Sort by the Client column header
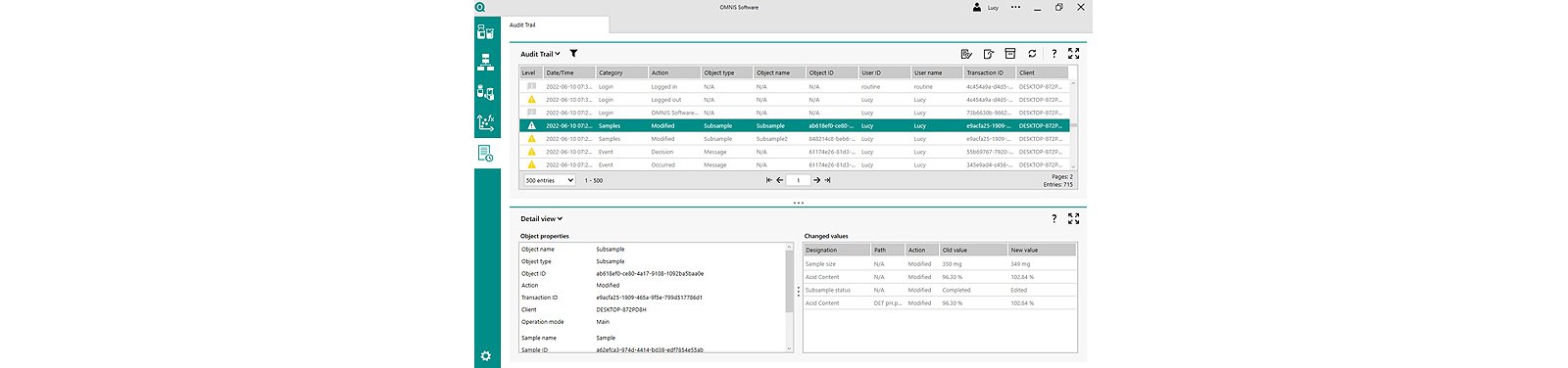This screenshot has height=368, width=1568. click(1042, 72)
